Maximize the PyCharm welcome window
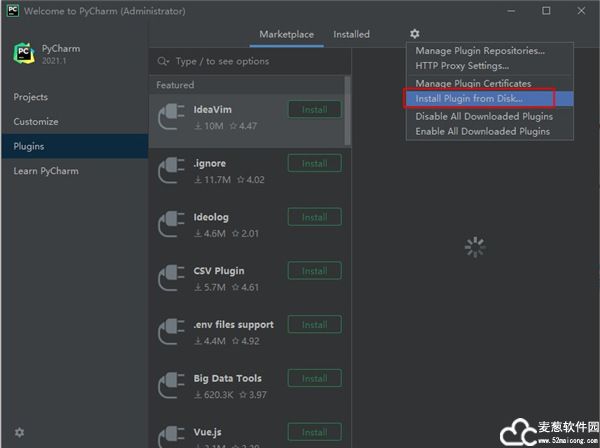This screenshot has height=448, width=600. [x=546, y=11]
